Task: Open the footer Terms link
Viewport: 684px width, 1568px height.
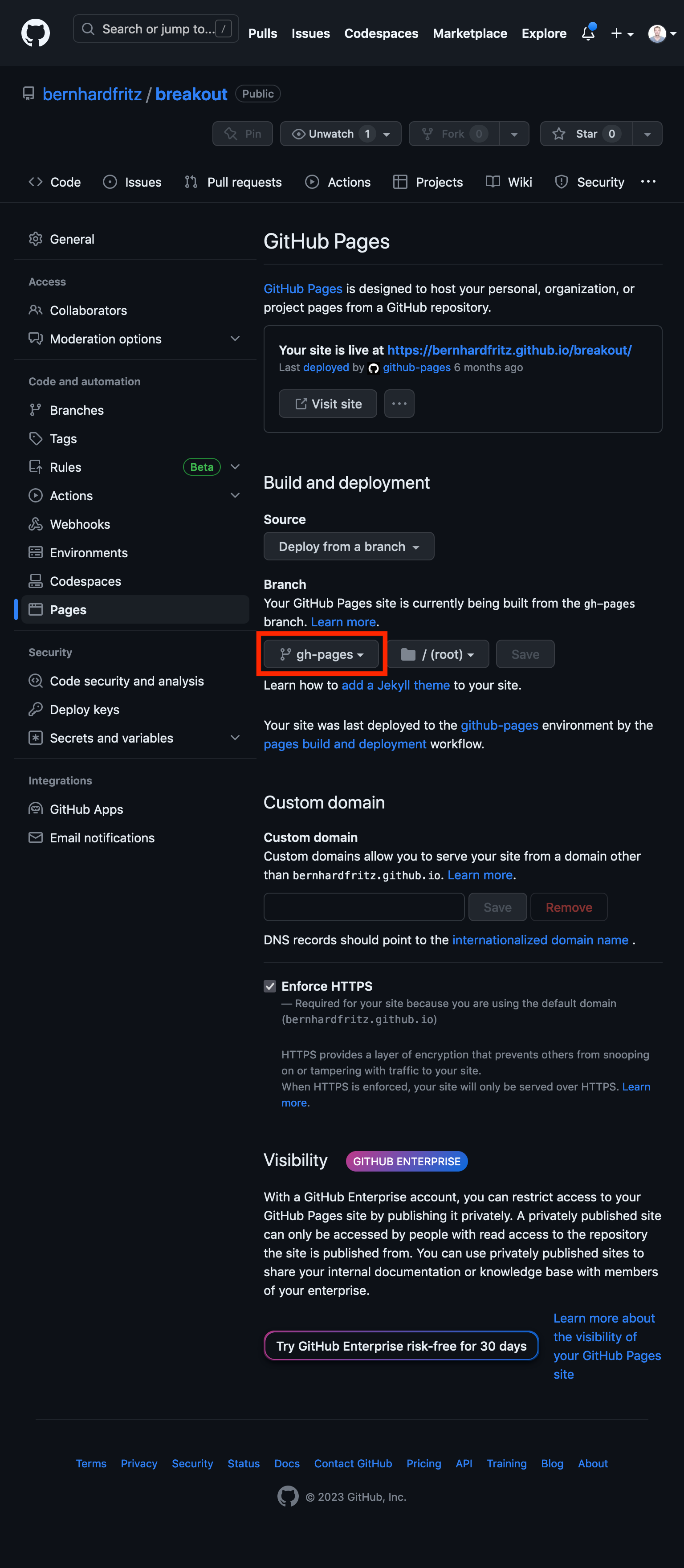Action: [x=91, y=1463]
